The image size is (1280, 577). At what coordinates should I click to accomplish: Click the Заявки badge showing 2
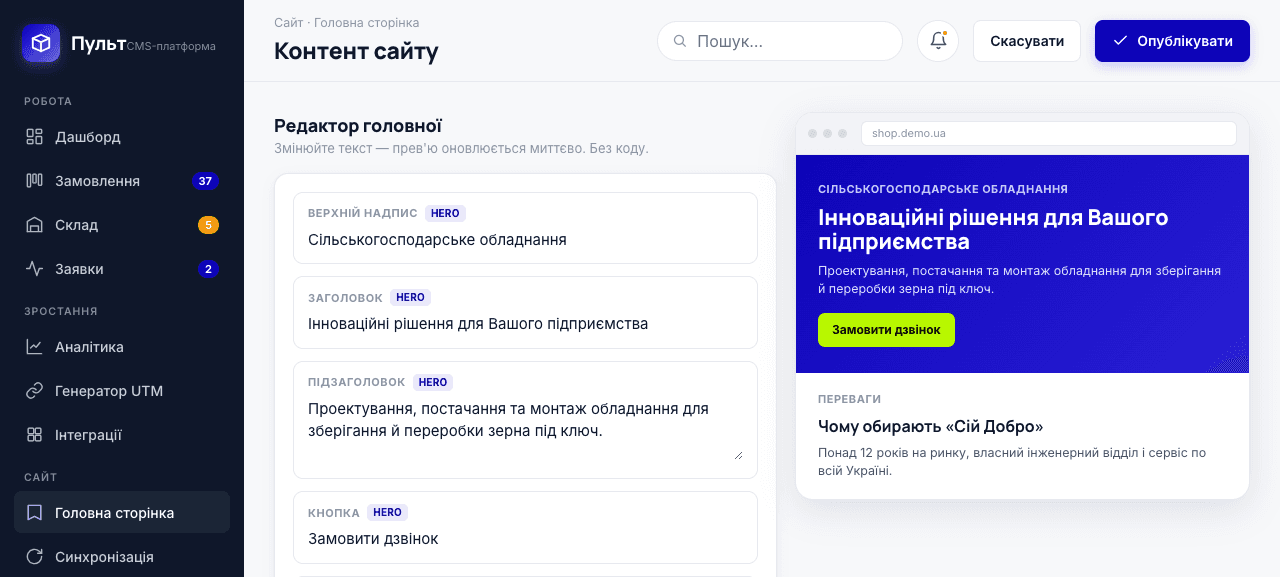point(208,269)
